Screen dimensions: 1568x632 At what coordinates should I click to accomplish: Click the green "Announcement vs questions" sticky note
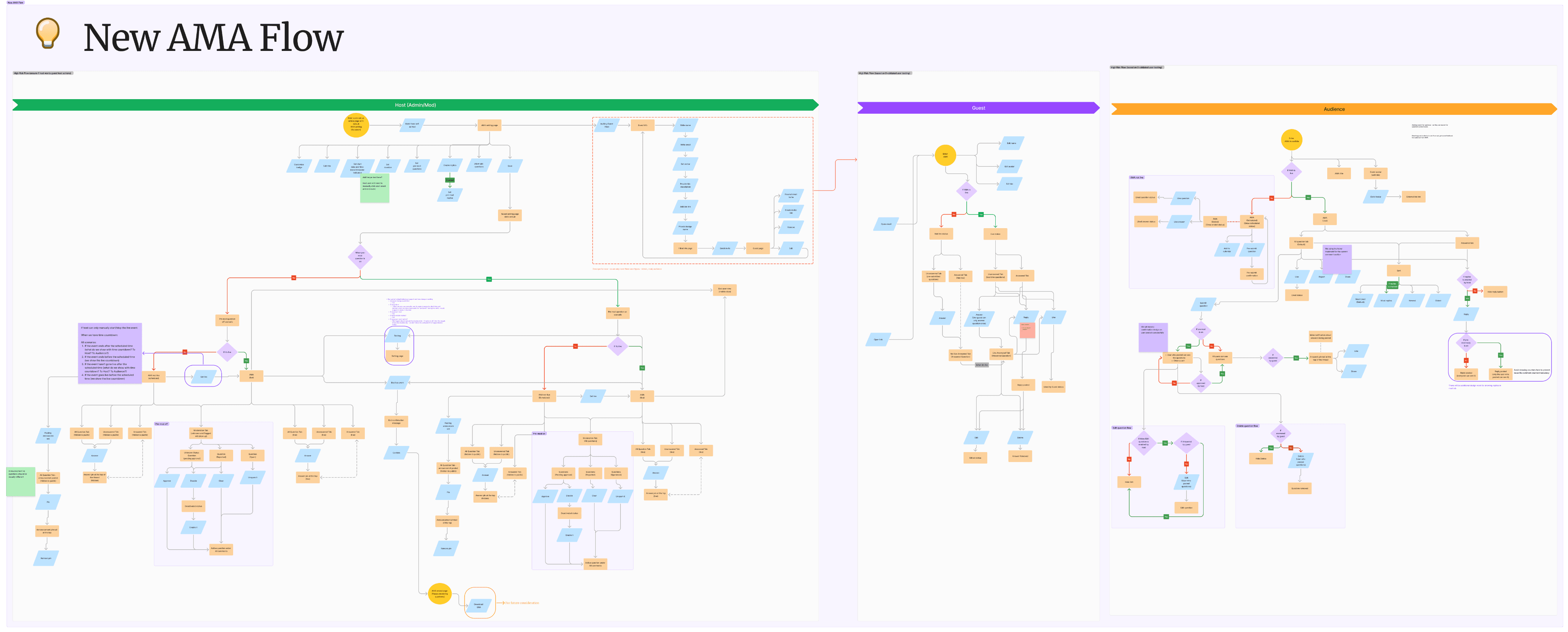pyautogui.click(x=21, y=481)
